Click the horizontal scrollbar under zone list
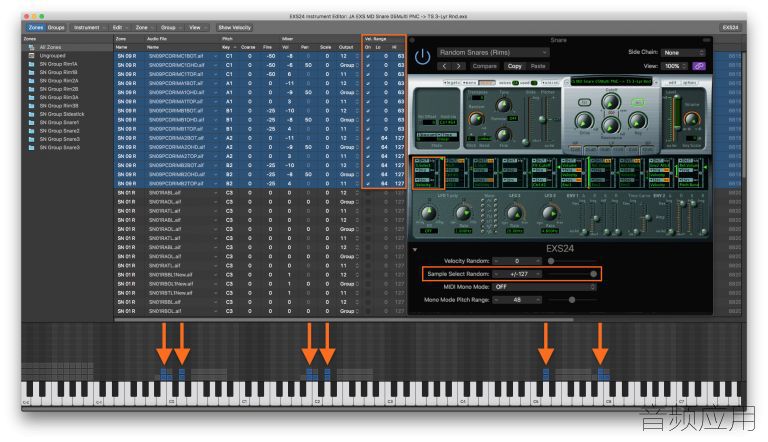768x442 pixels. tap(343, 320)
